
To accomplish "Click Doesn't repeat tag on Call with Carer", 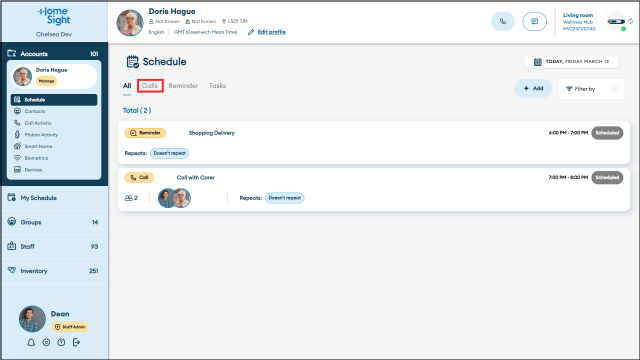I will tap(284, 198).
